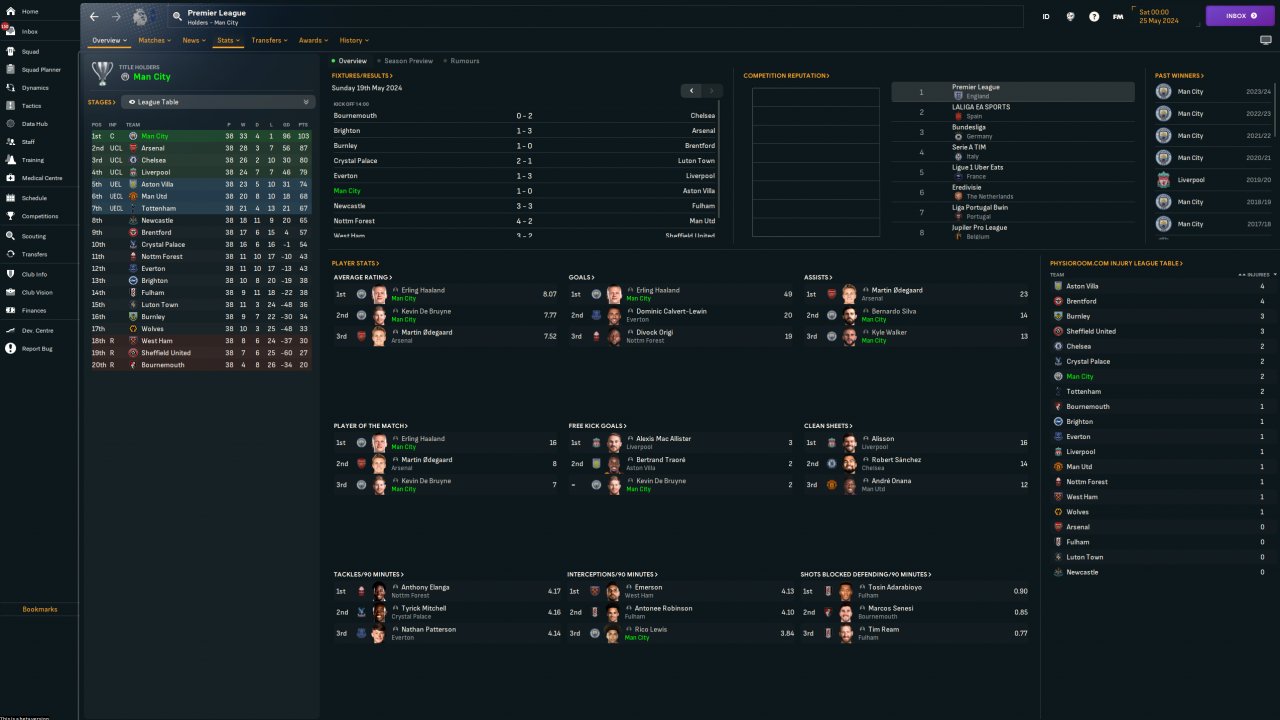Click the Stages expander label

point(101,102)
